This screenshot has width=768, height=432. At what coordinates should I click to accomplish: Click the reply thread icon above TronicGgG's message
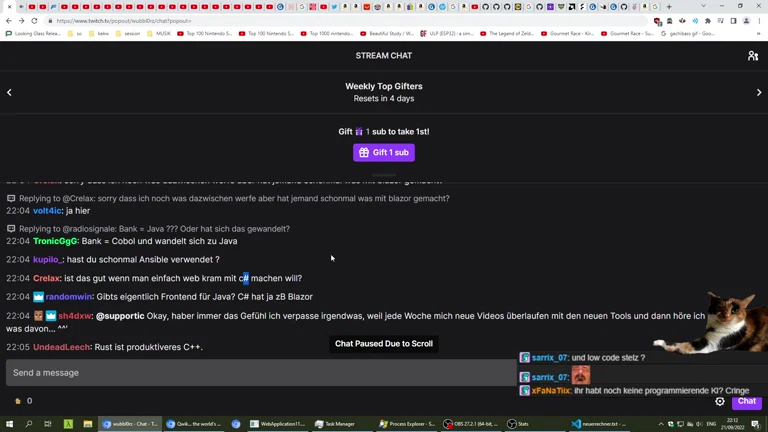(x=11, y=229)
